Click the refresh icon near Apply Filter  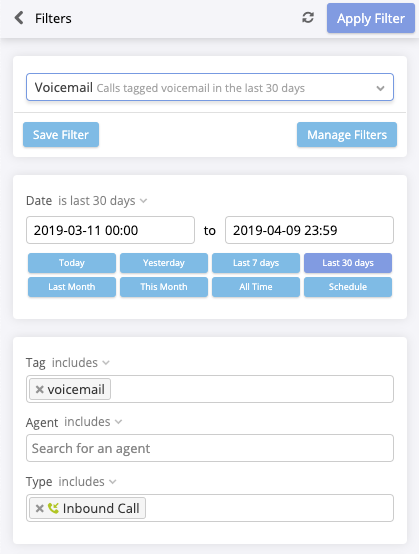pos(308,18)
